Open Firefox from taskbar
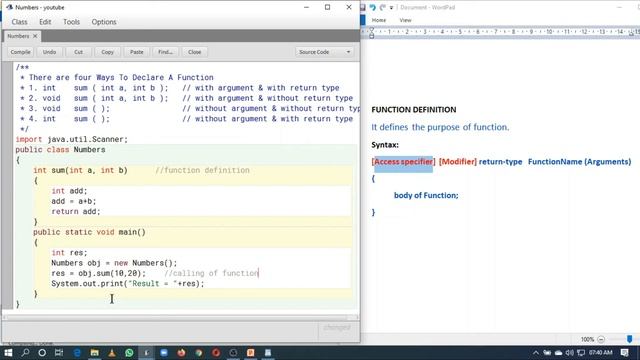This screenshot has width=640, height=360. (x=181, y=352)
